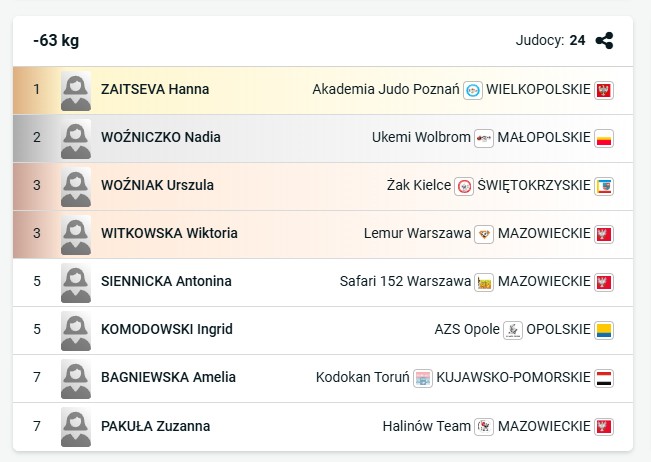
Task: Click PAKUŁA Zuzanna's avatar thumbnail
Action: coord(76,426)
